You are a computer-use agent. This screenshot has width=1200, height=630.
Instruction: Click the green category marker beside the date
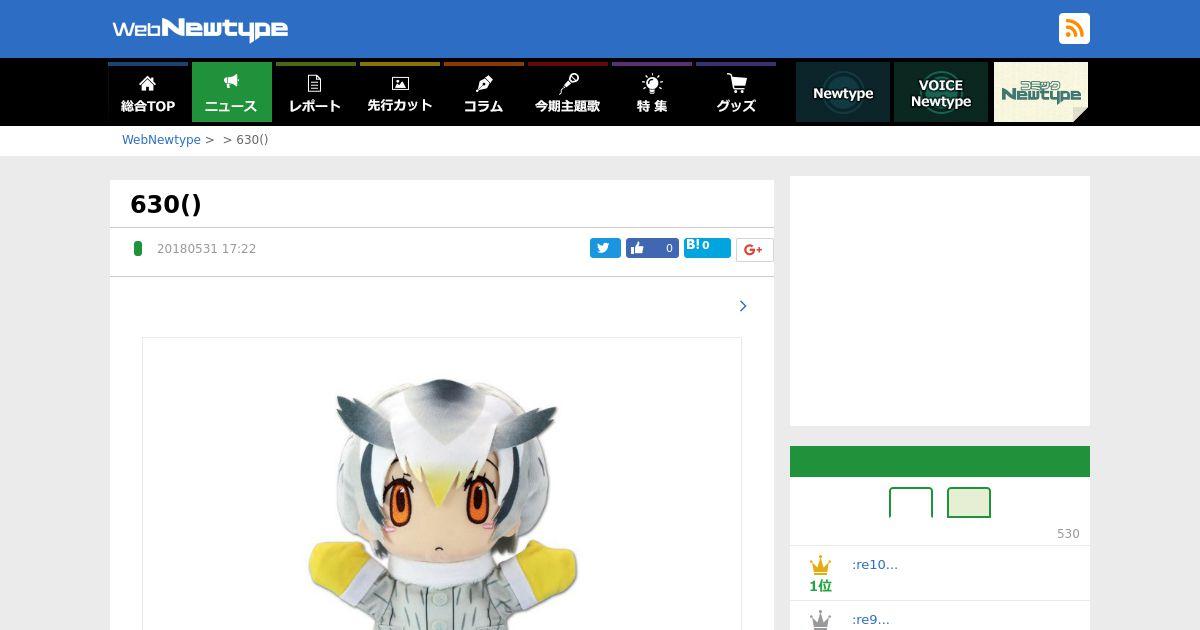138,248
